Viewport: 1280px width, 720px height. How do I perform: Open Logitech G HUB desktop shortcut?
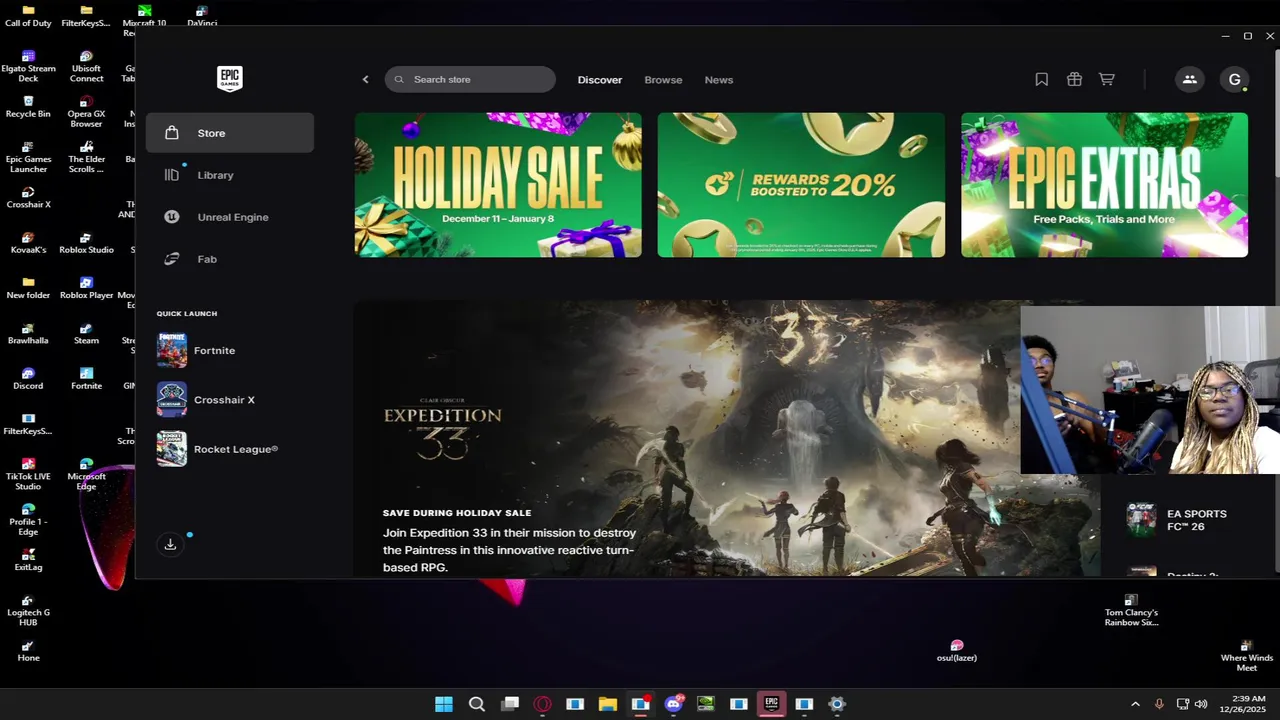pos(28,610)
